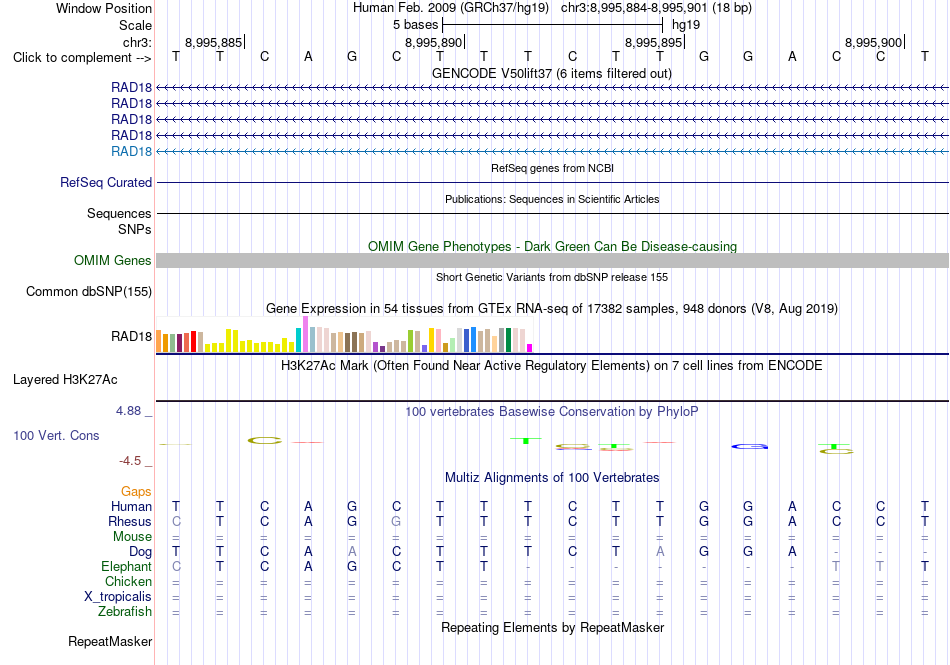Click the 4.88 PhyloP upper limit value
This screenshot has height=665, width=950.
pyautogui.click(x=128, y=411)
